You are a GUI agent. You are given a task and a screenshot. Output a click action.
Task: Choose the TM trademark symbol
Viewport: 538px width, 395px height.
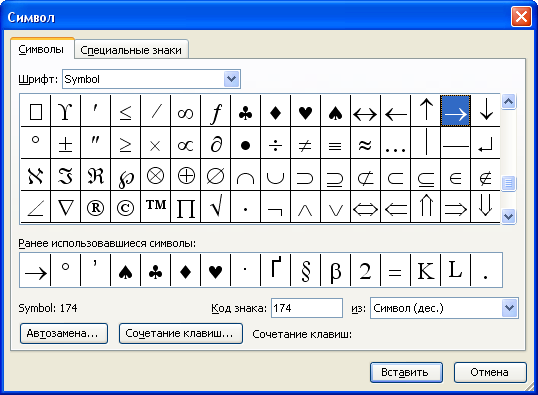tap(155, 207)
